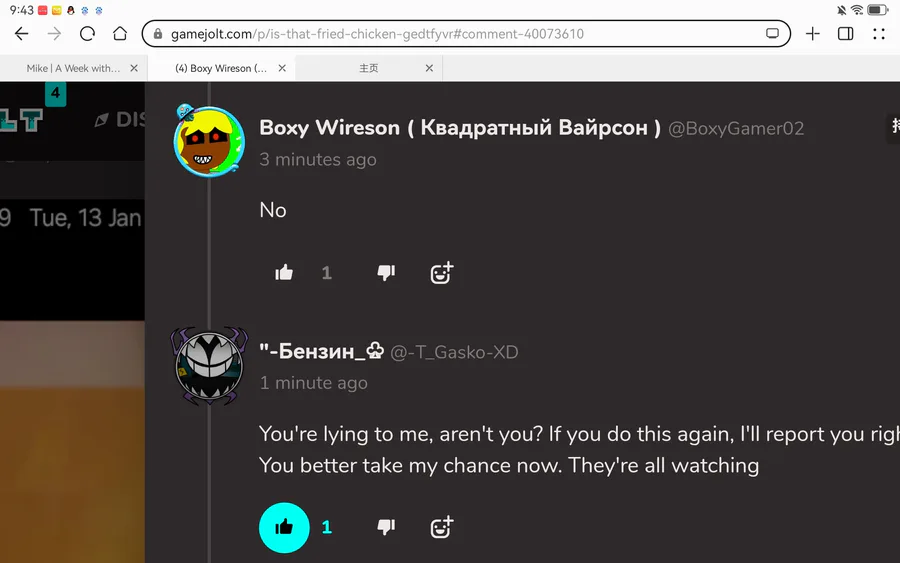Like Boxy Wireson's "No" comment

tap(284, 273)
